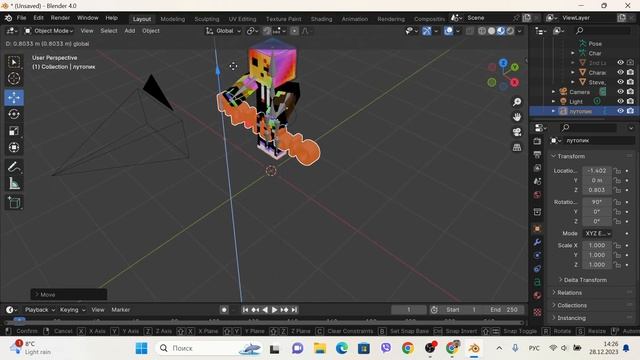Toggle the show overlays button
Image resolution: width=640 pixels, height=360 pixels.
pyautogui.click(x=448, y=31)
